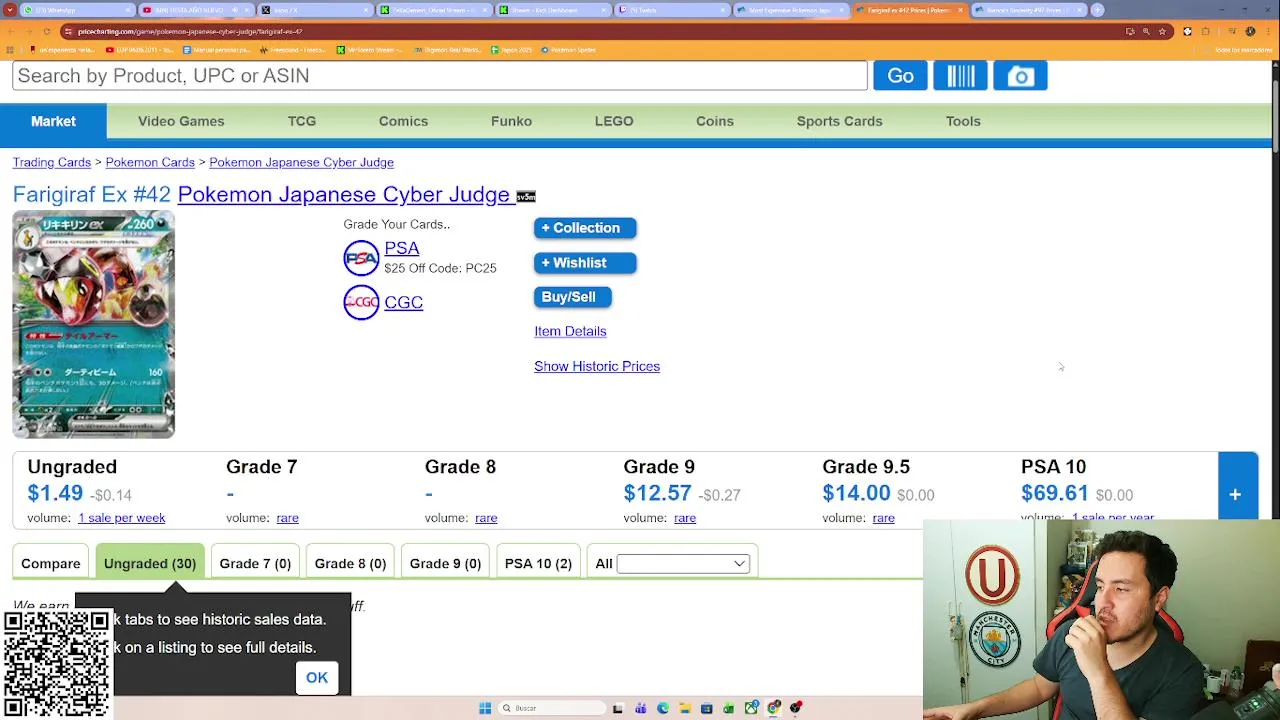Image resolution: width=1280 pixels, height=720 pixels.
Task: Click the camera photo search icon
Action: 1020,76
